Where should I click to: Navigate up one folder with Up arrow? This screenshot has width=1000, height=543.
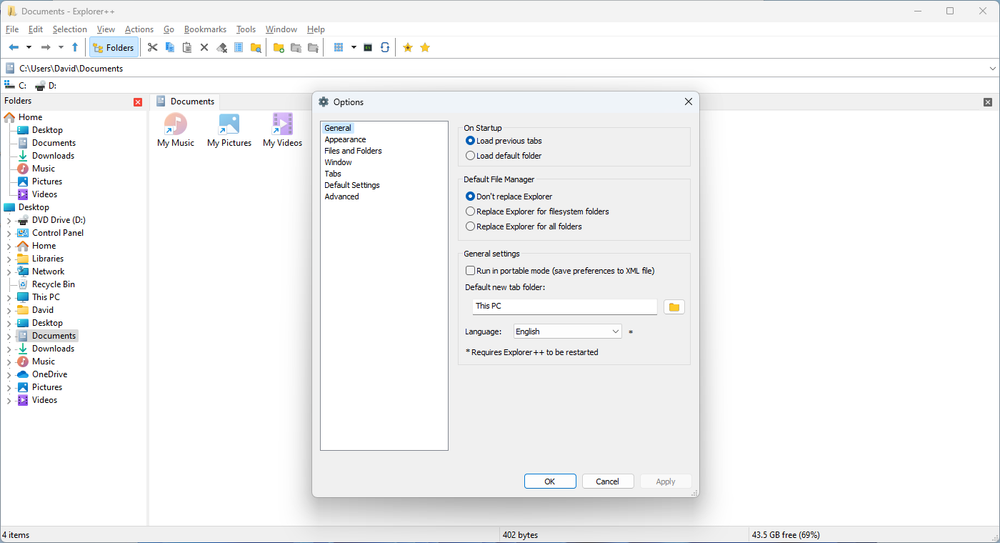pyautogui.click(x=75, y=47)
